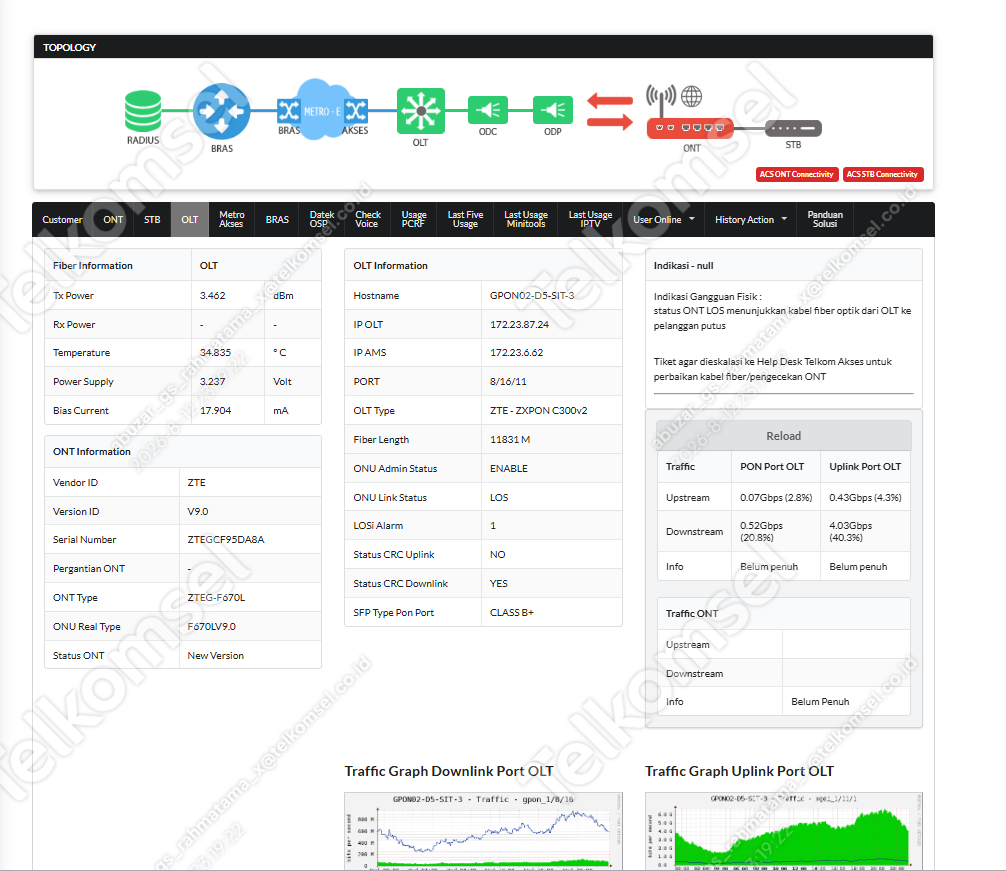Click the Tx Power value 3.462
Viewport: 1006px width, 871px height.
tap(212, 296)
